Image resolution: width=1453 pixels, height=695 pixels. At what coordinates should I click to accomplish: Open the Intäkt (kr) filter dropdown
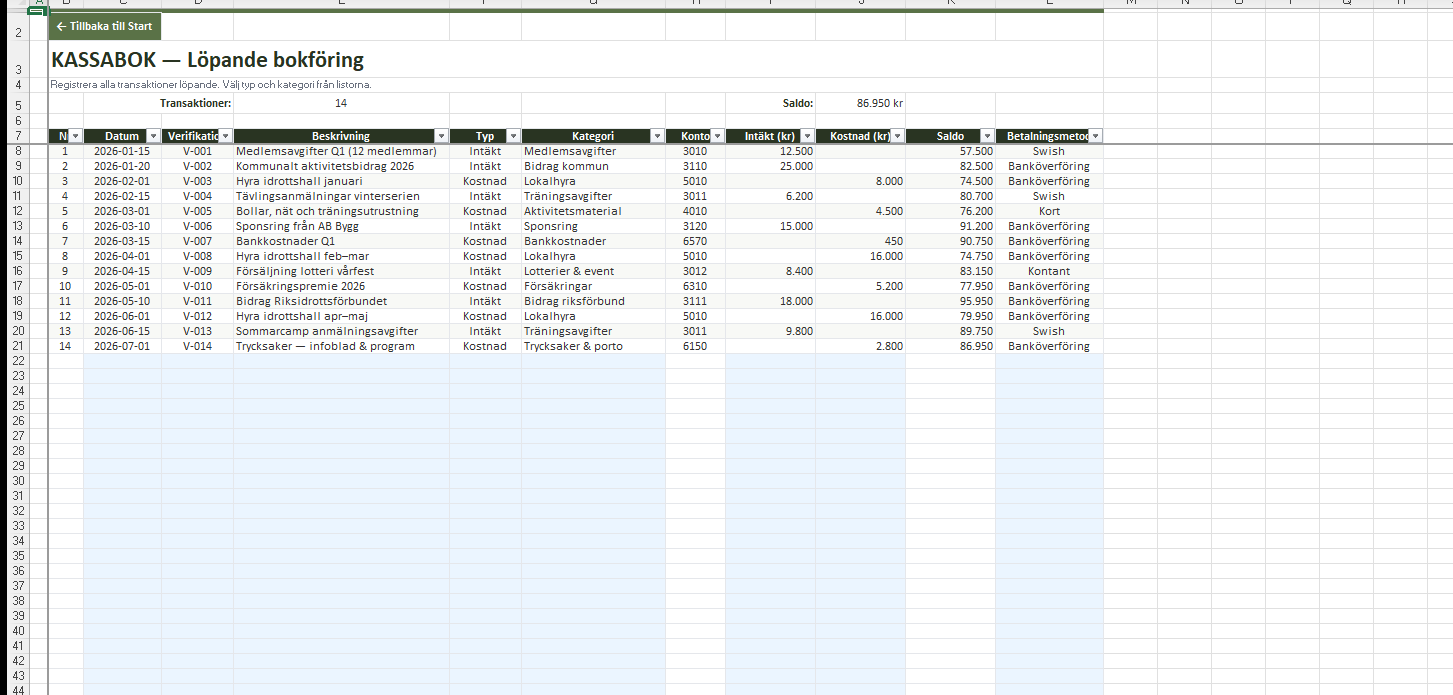(807, 136)
